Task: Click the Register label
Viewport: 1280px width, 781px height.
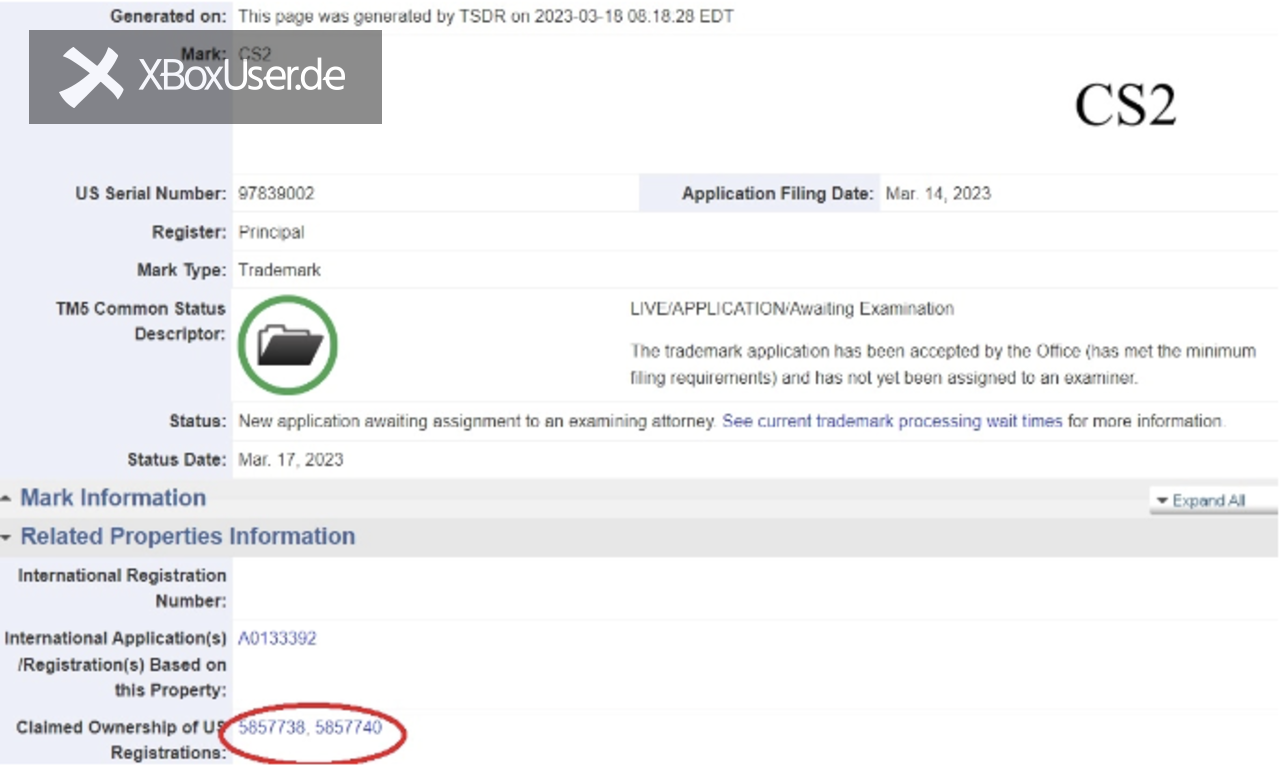Action: (189, 232)
